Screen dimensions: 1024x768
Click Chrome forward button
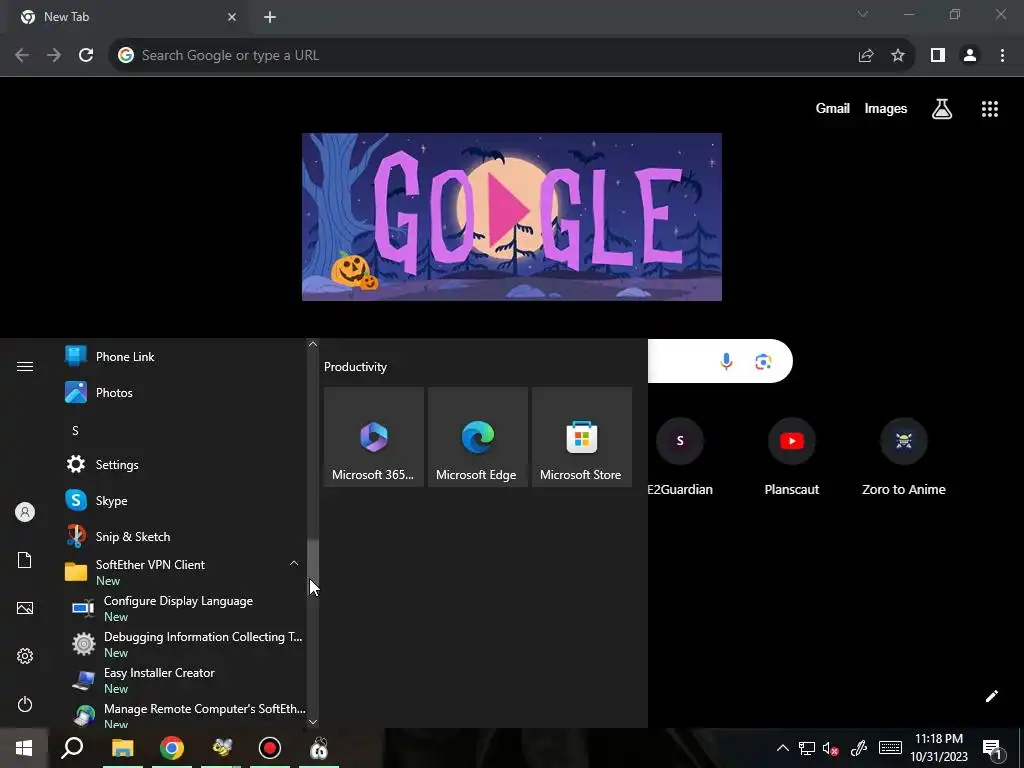[54, 56]
